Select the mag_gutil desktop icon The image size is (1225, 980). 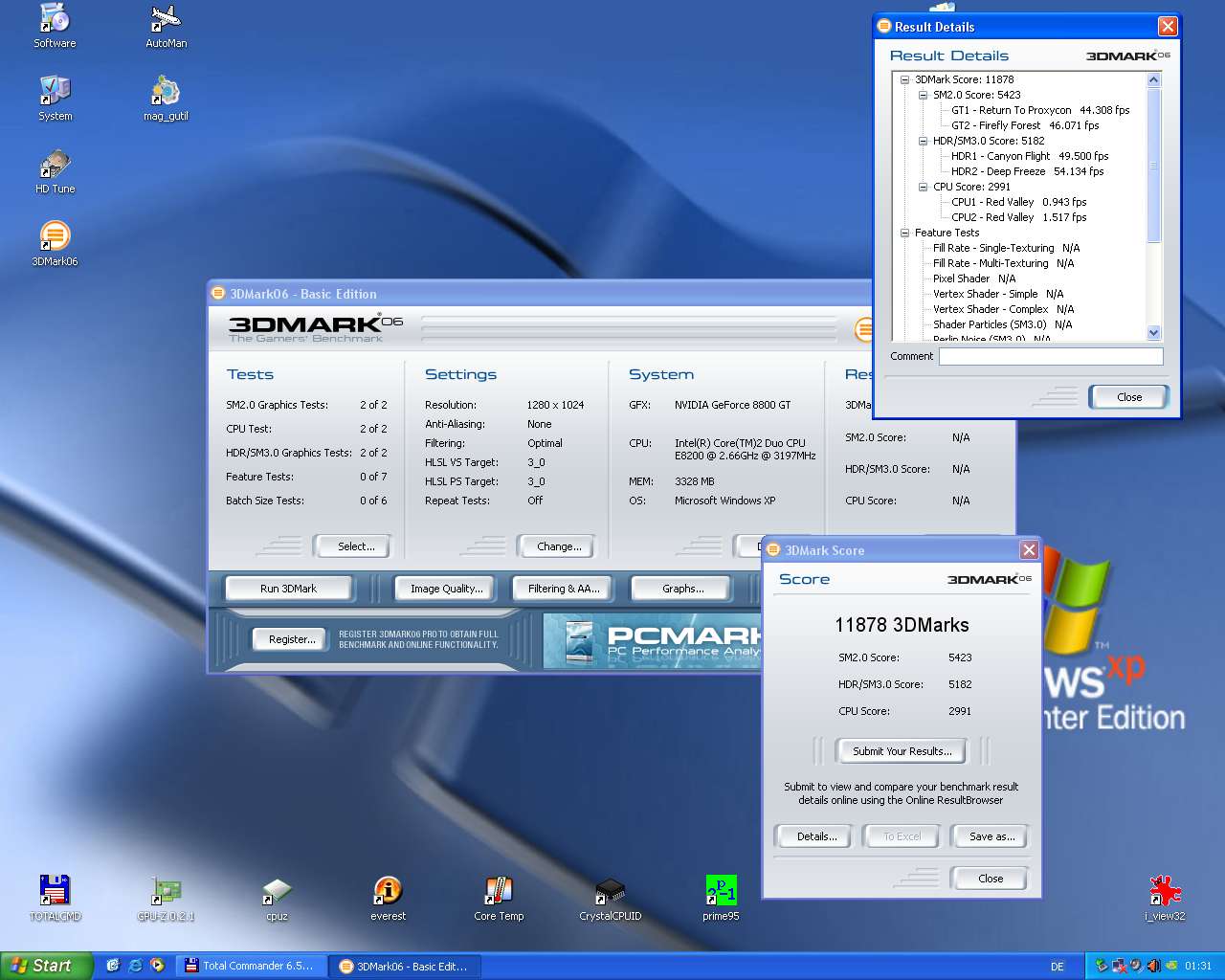pyautogui.click(x=166, y=99)
